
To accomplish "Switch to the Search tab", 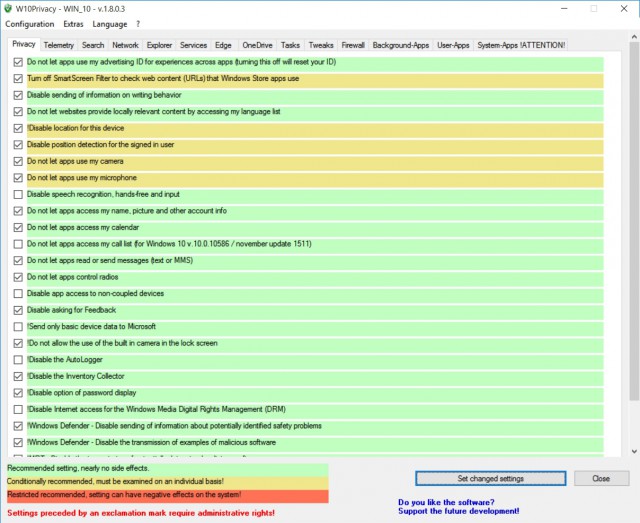I will tap(93, 45).
